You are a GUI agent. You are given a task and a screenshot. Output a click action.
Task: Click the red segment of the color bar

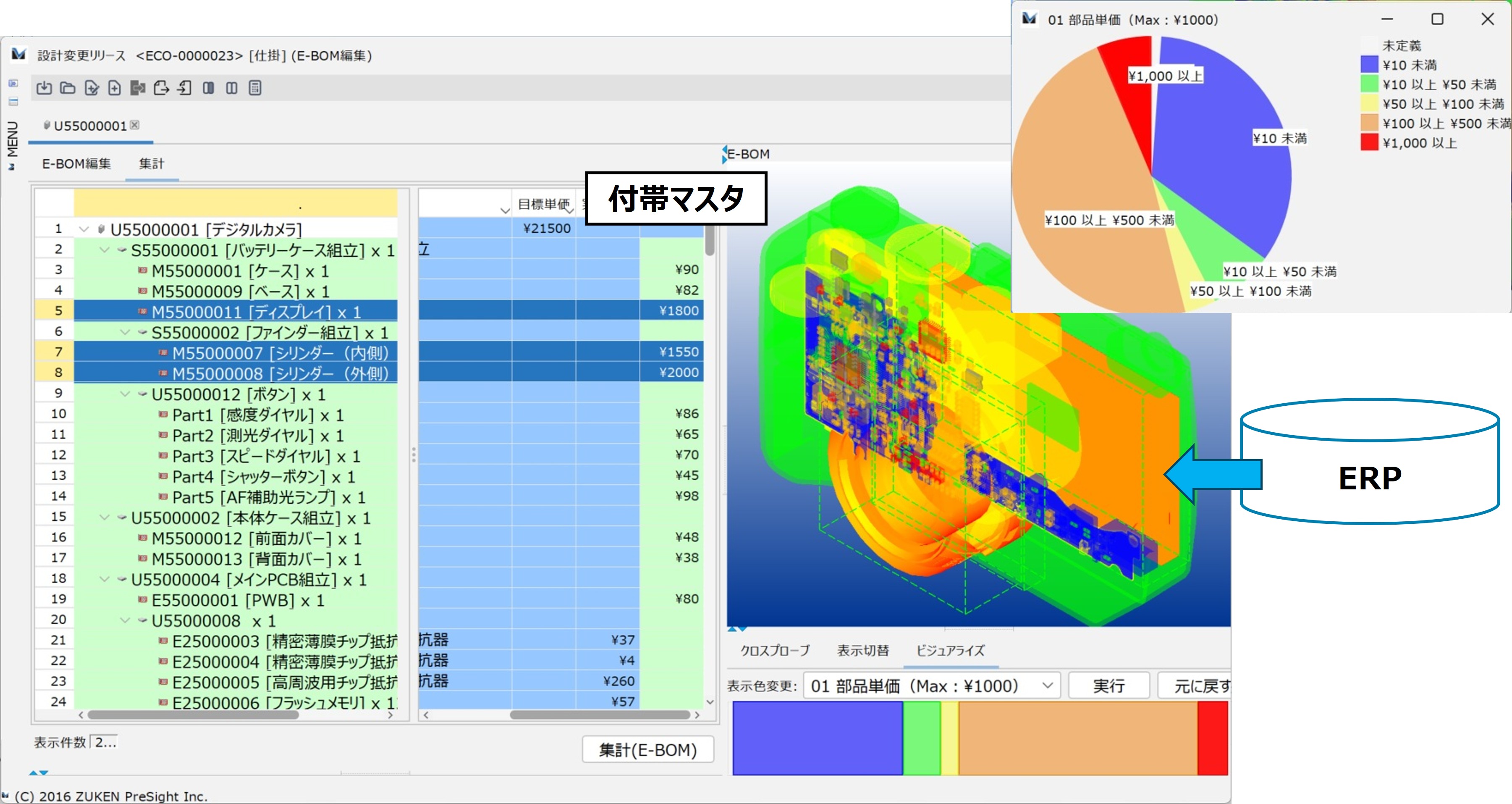pyautogui.click(x=1213, y=738)
